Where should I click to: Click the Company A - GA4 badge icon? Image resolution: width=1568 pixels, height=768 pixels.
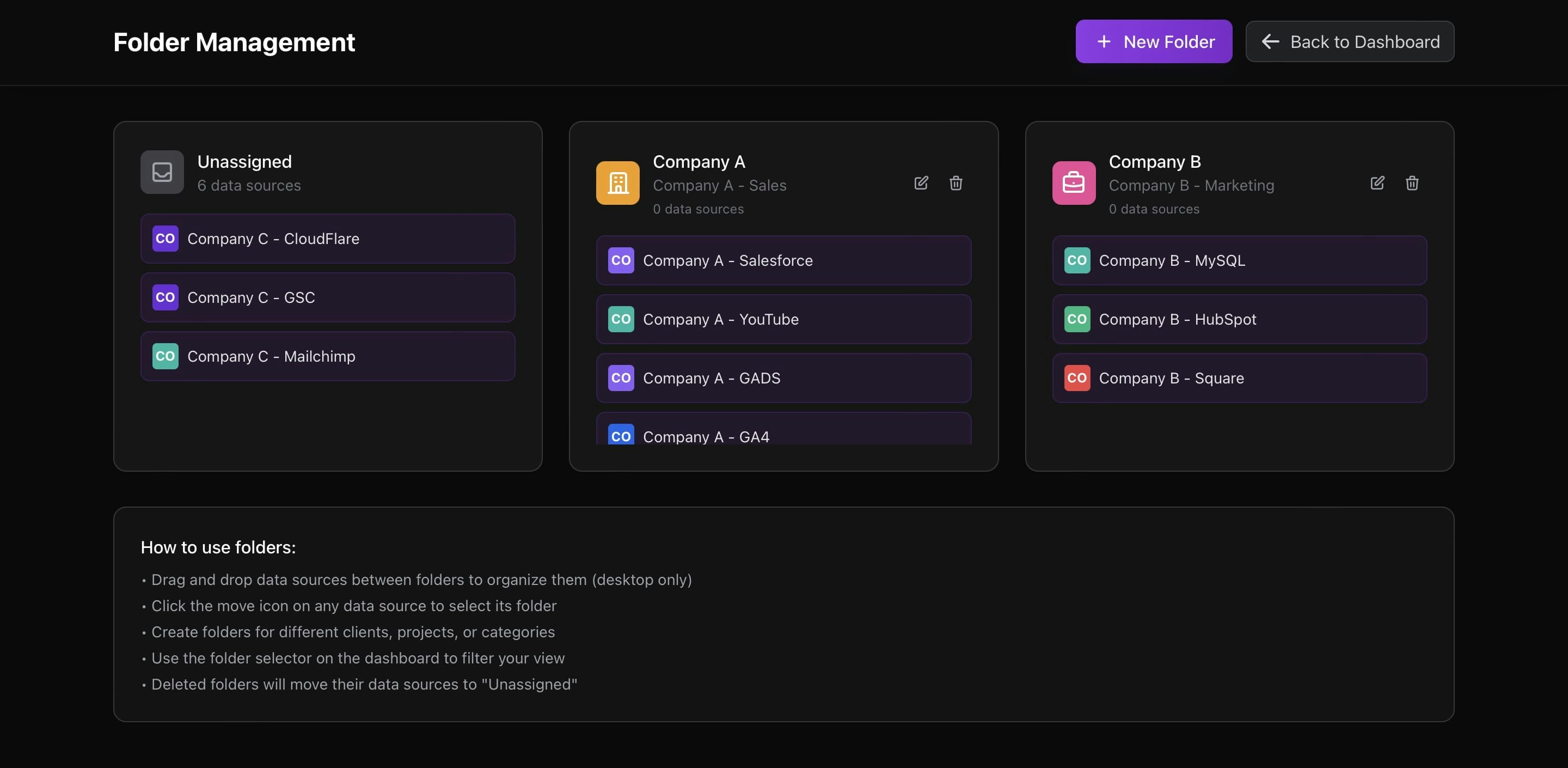coord(621,435)
